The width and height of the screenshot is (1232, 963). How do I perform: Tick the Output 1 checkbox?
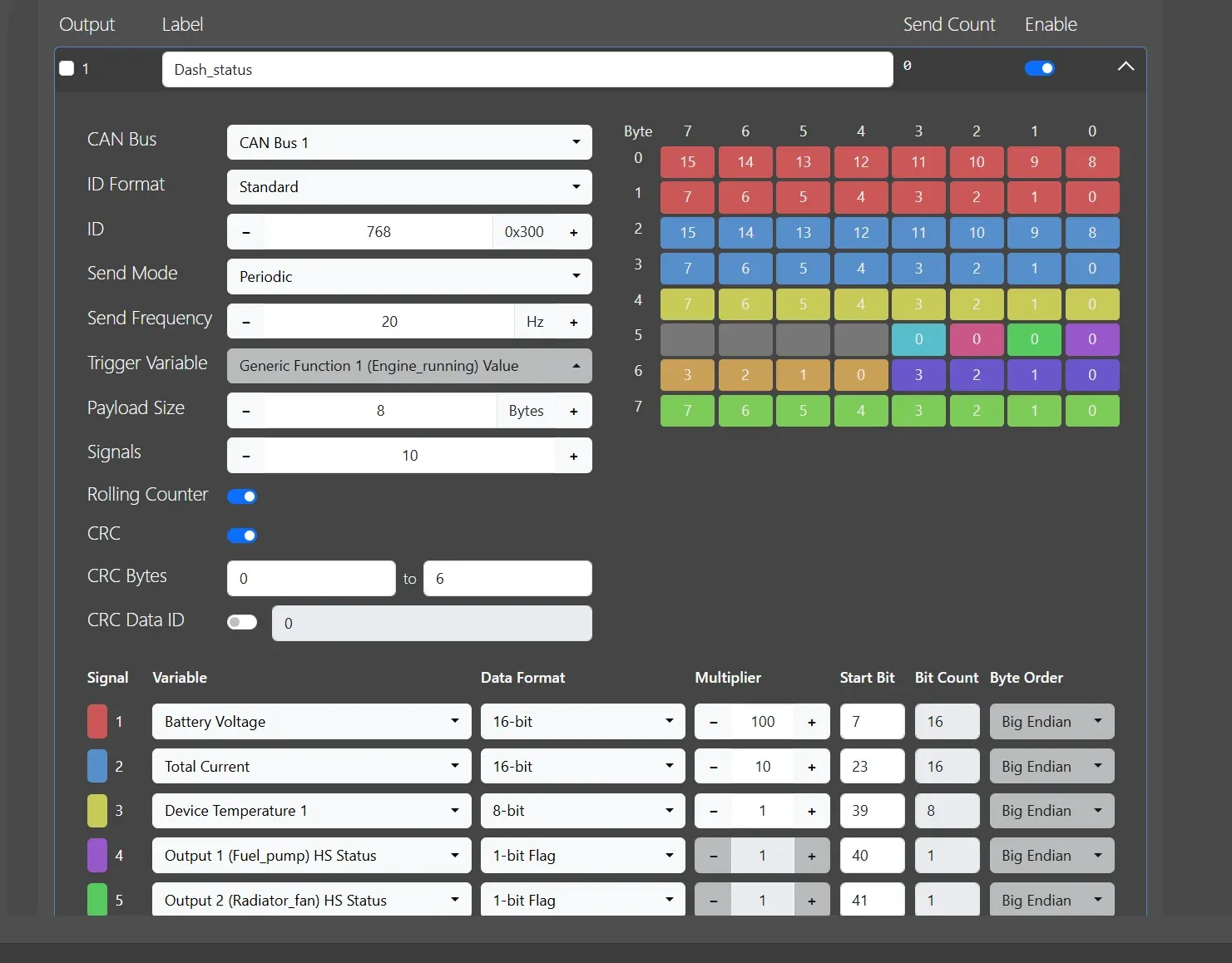67,68
